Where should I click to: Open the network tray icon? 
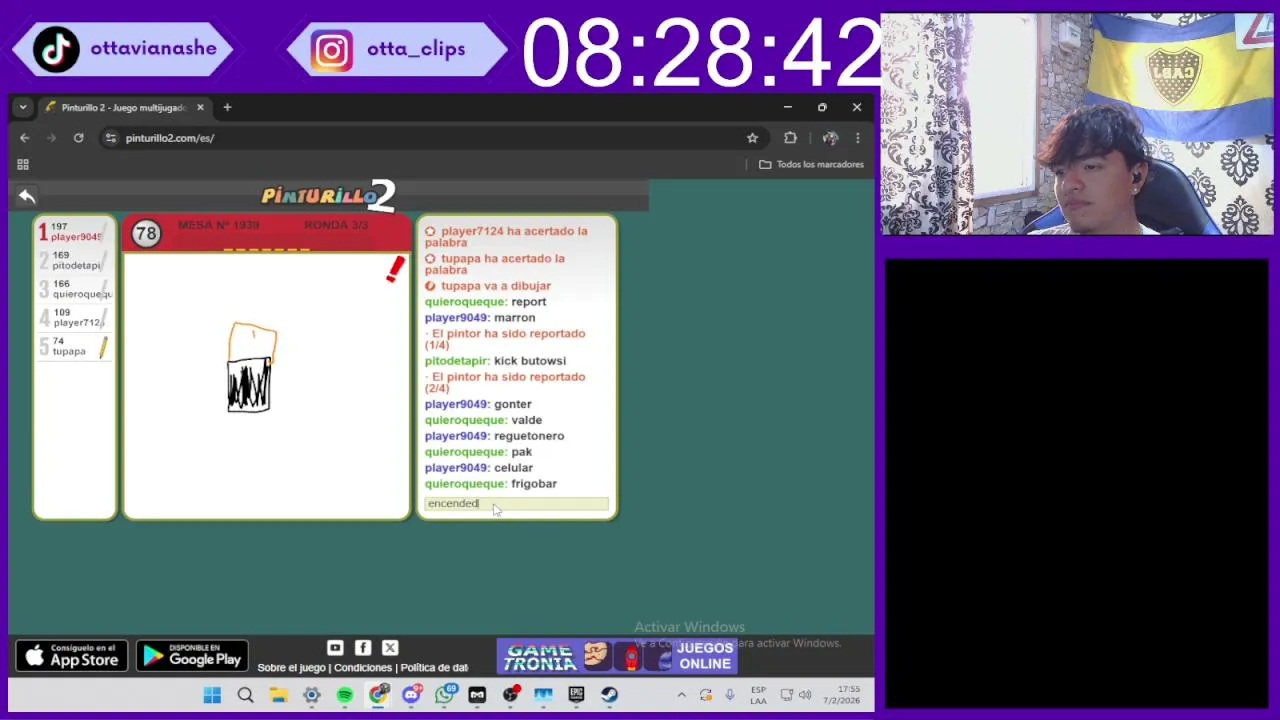(786, 695)
